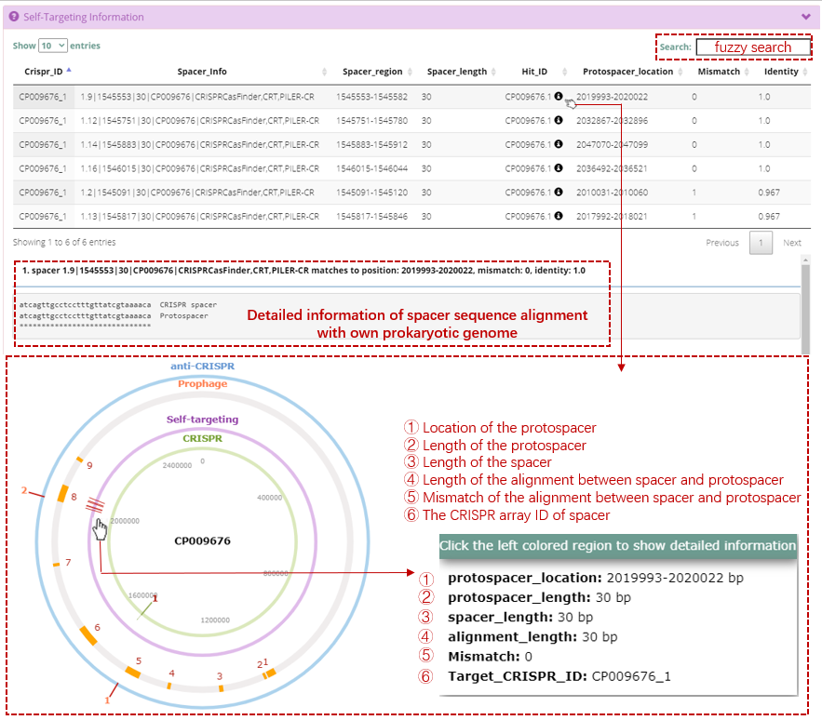Collapse the Self-Targeting Information panel chevron

click(806, 17)
